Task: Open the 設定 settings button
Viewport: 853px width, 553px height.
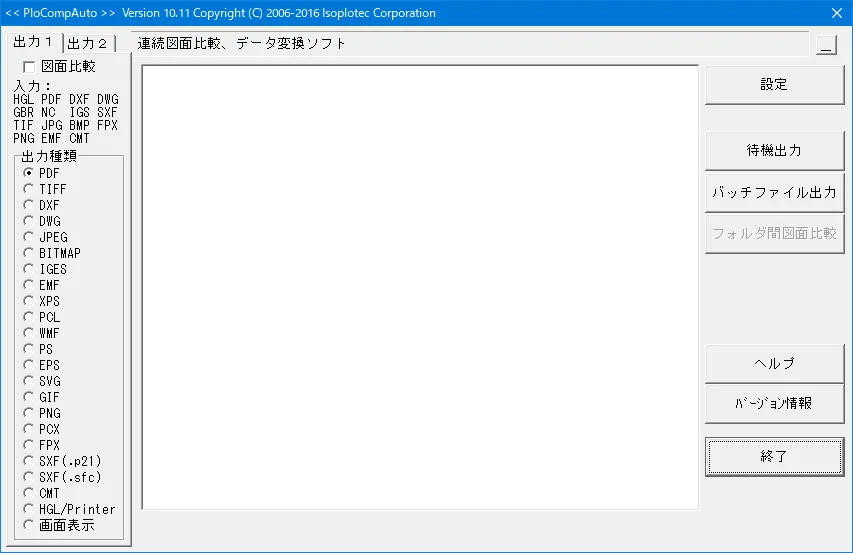Action: (774, 85)
